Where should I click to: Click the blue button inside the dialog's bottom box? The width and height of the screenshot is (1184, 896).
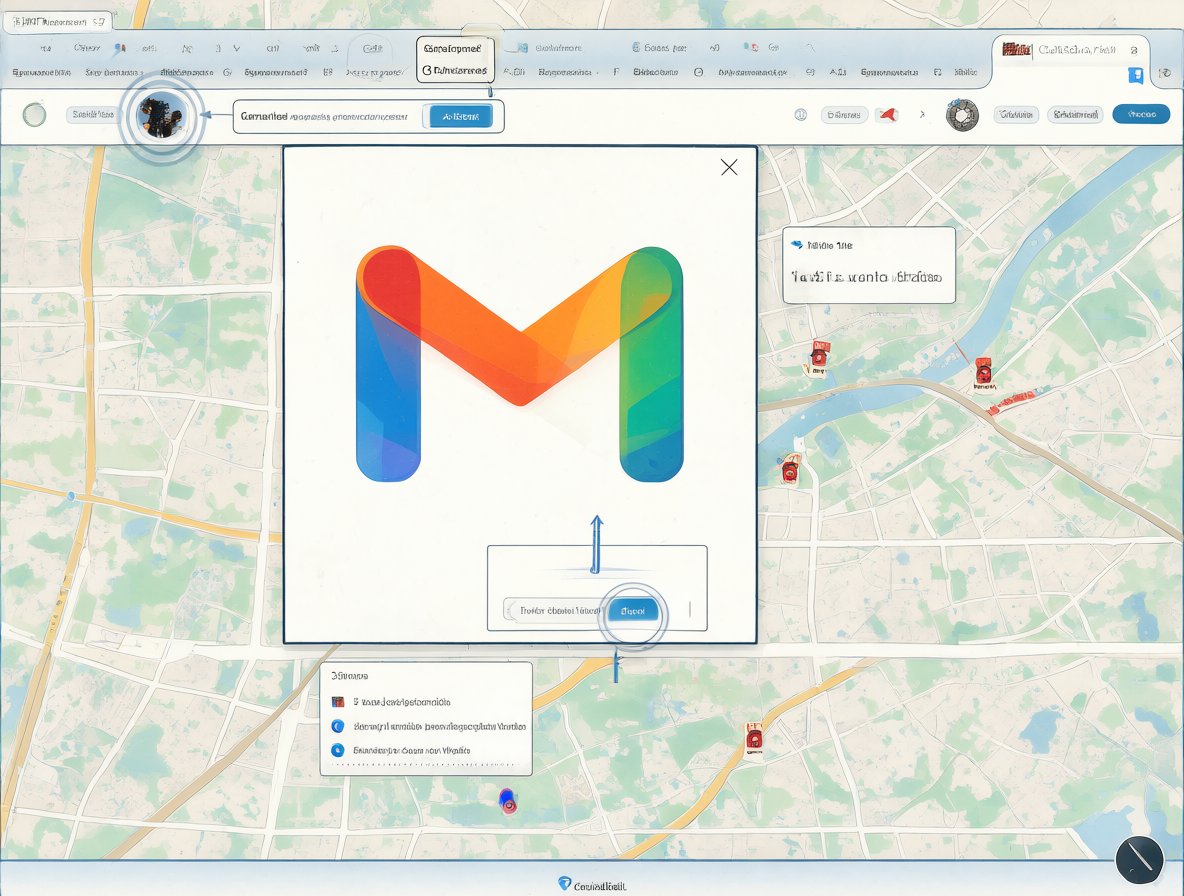click(x=633, y=611)
